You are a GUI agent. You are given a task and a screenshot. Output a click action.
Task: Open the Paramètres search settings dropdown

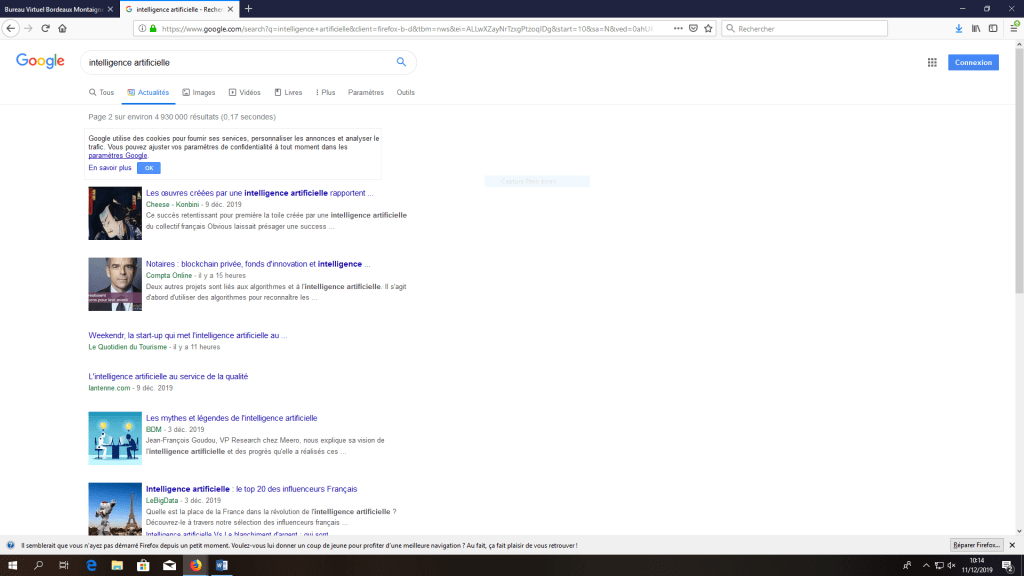365,92
